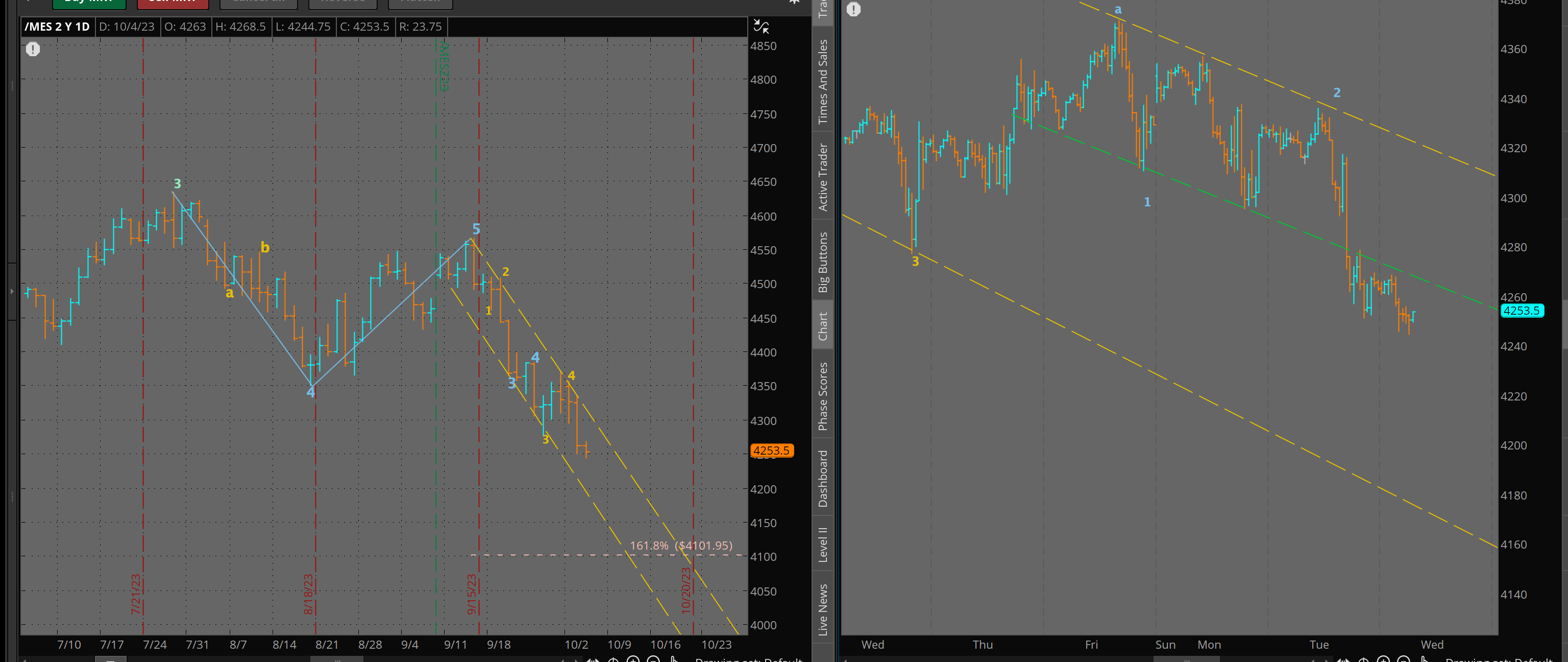Screen dimensions: 1568x662
Task: Expand the left sidebar with the small arrow
Action: pos(12,291)
